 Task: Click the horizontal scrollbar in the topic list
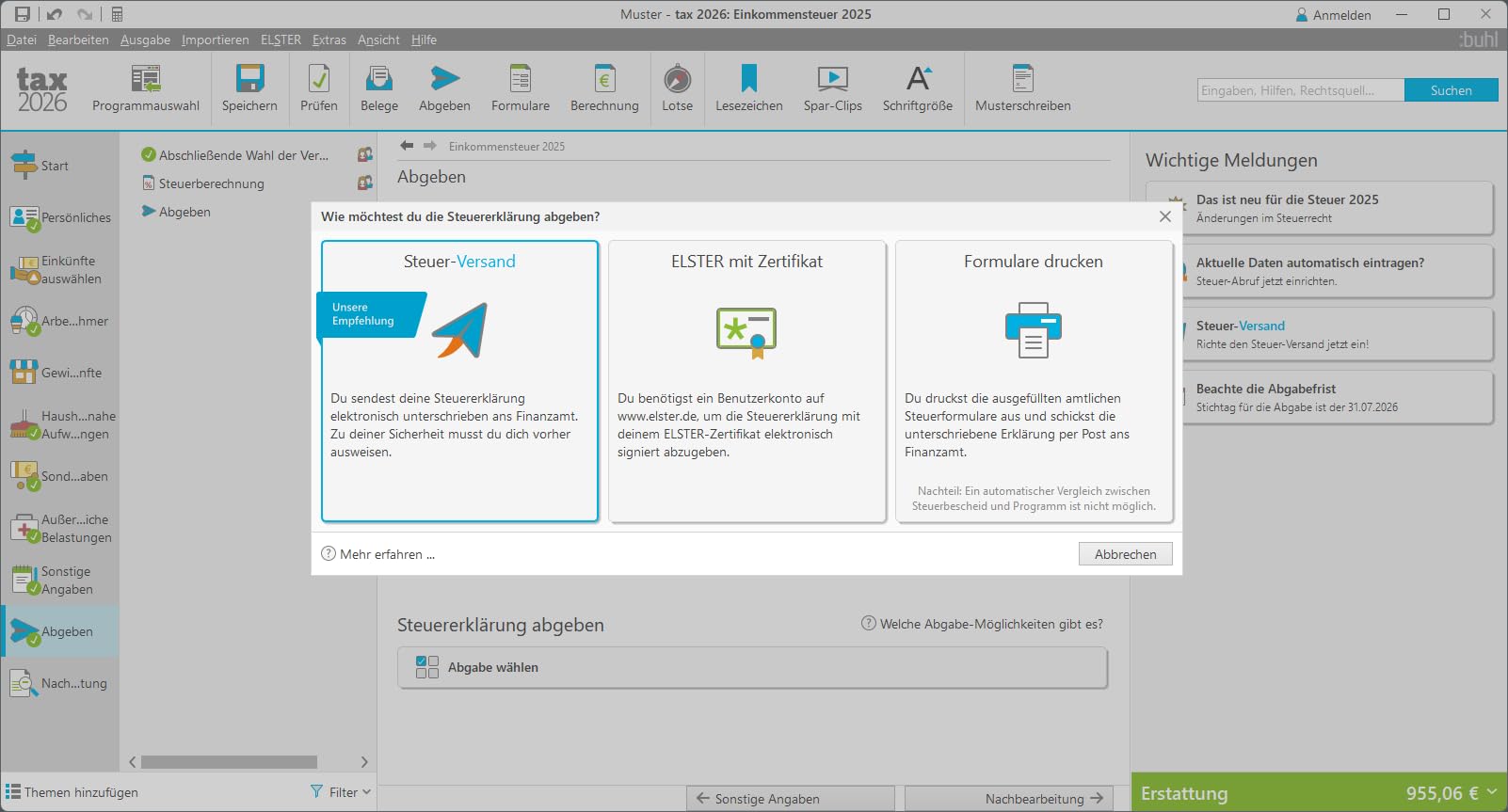coord(229,762)
